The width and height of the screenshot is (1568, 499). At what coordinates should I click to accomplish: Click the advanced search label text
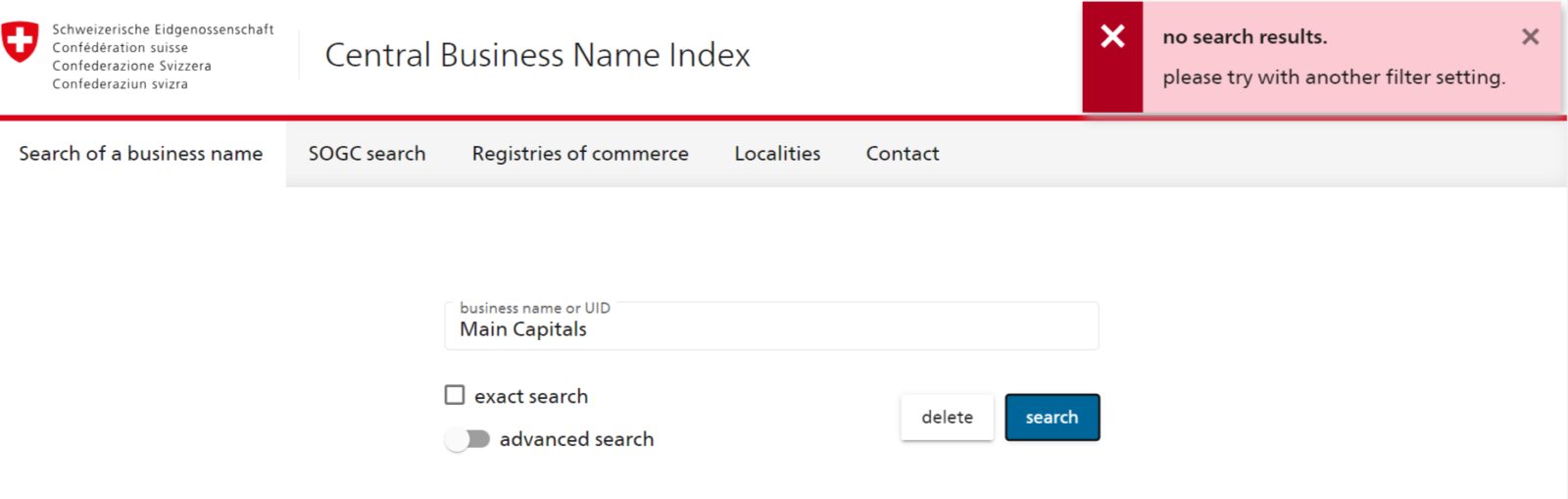point(576,439)
